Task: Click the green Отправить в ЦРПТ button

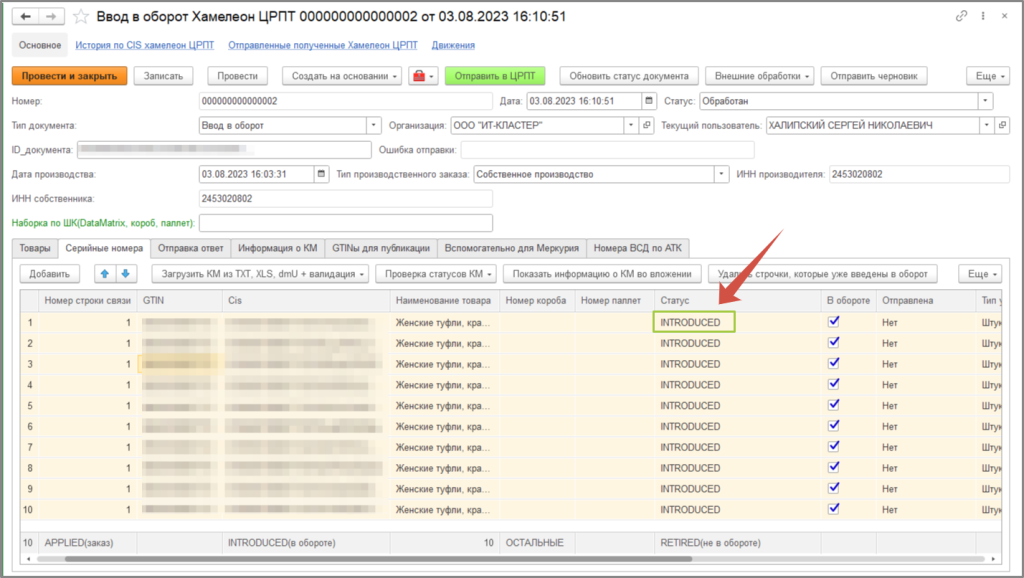Action: [495, 76]
